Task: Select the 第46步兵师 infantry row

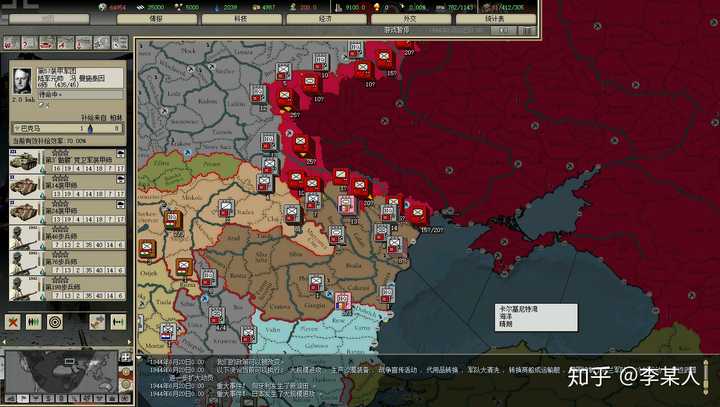Action: pyautogui.click(x=68, y=237)
